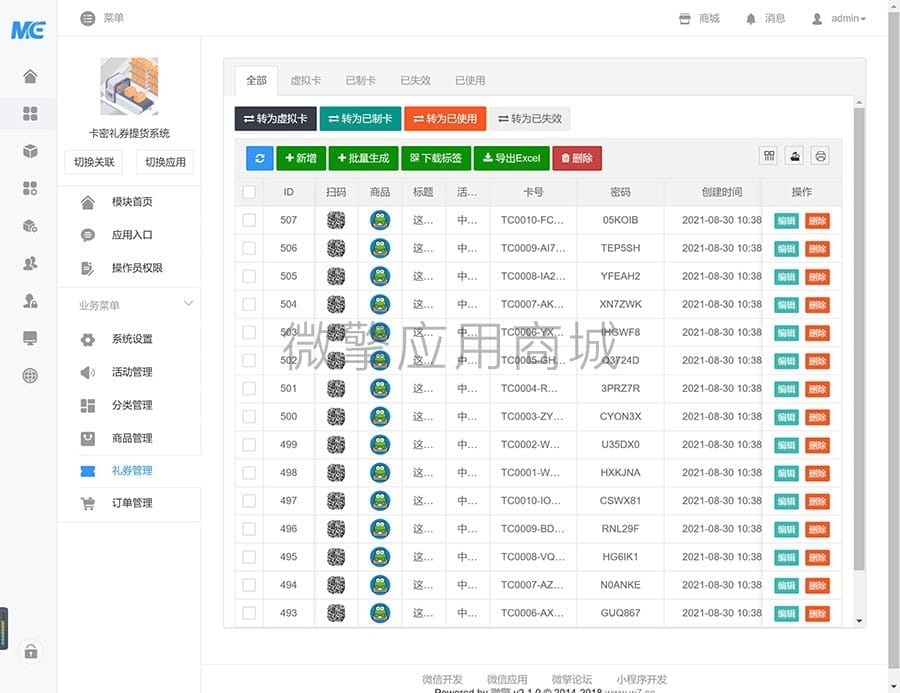Click the users icon in the left rail

(30, 263)
